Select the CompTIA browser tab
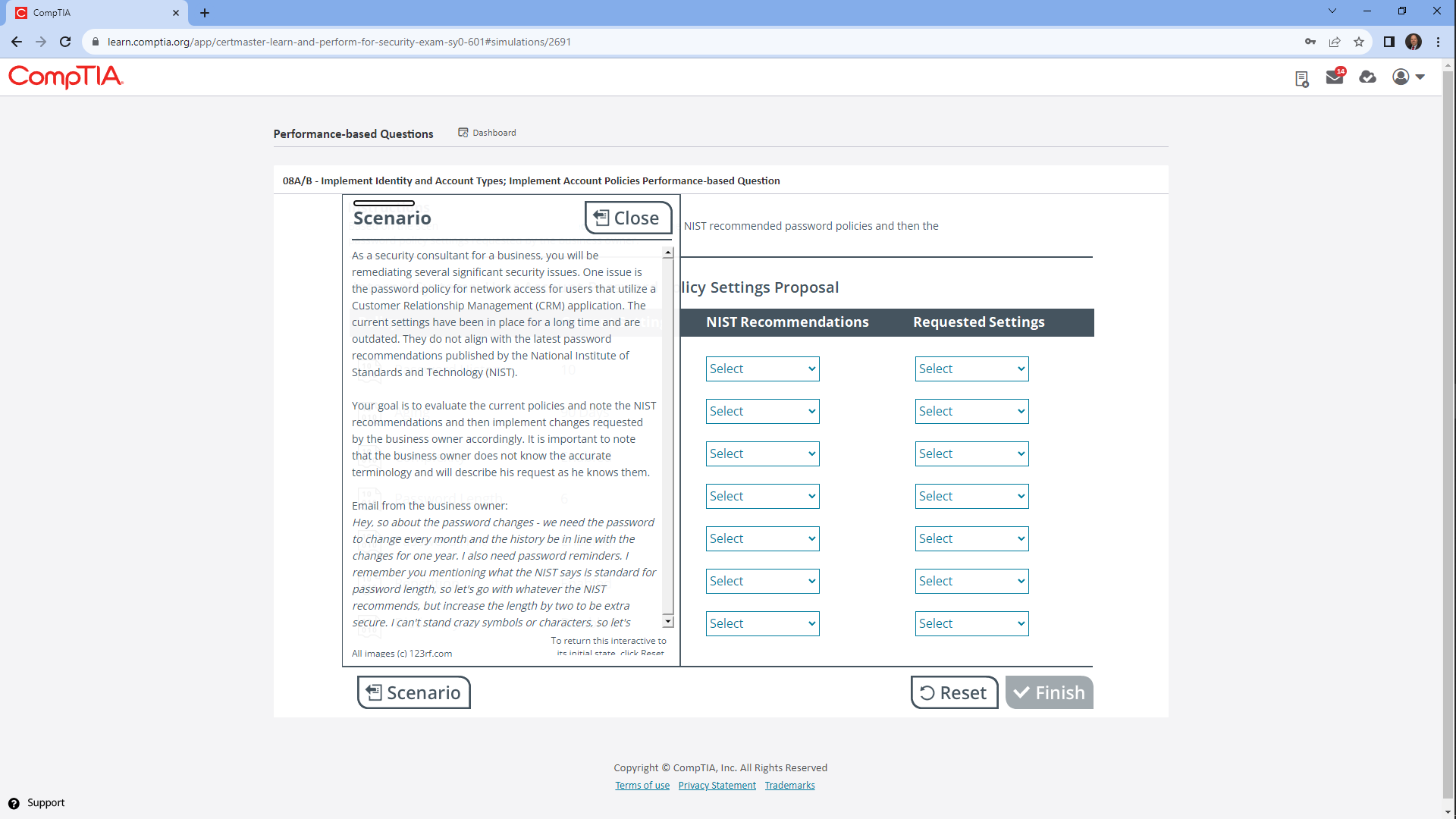 (91, 13)
